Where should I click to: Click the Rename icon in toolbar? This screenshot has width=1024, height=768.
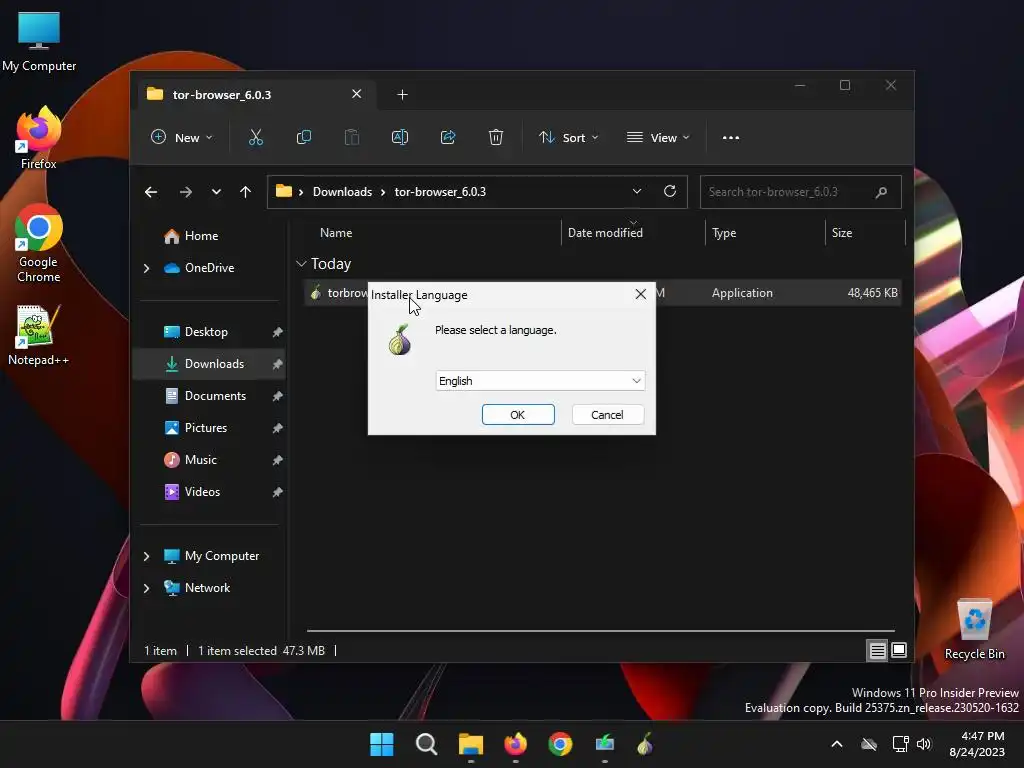tap(400, 137)
